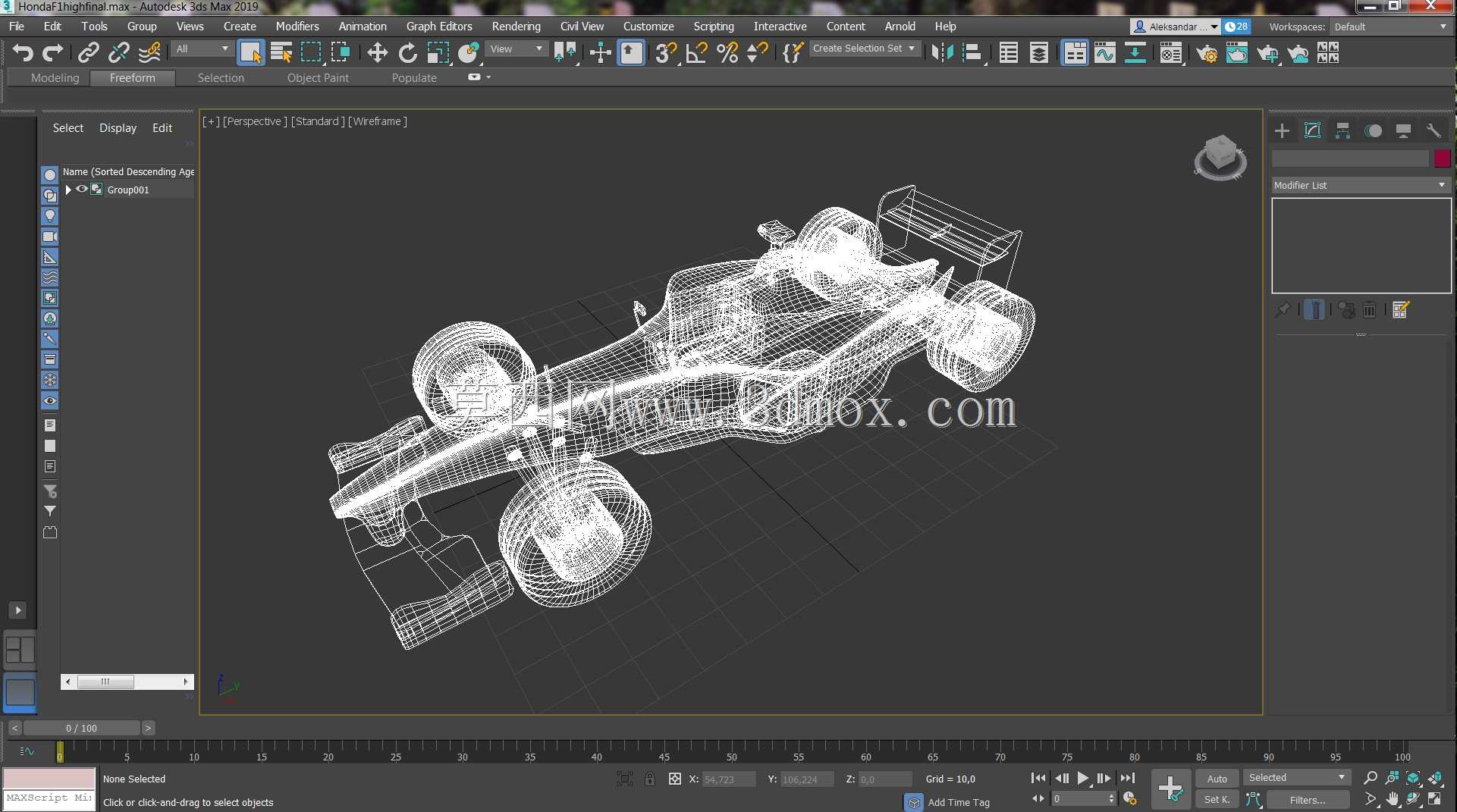This screenshot has width=1457, height=812.
Task: Toggle selection lock padlock icon
Action: point(650,779)
